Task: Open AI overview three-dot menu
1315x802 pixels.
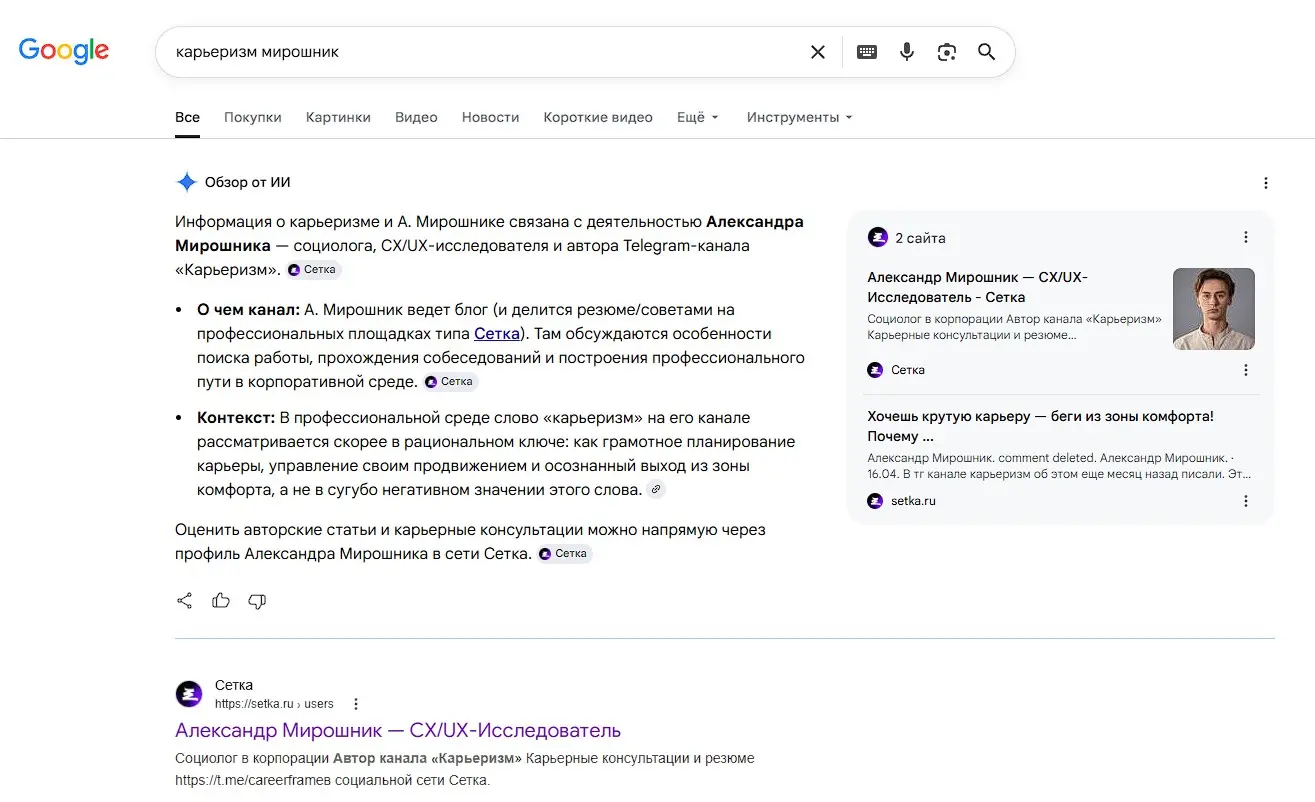Action: coord(1266,183)
